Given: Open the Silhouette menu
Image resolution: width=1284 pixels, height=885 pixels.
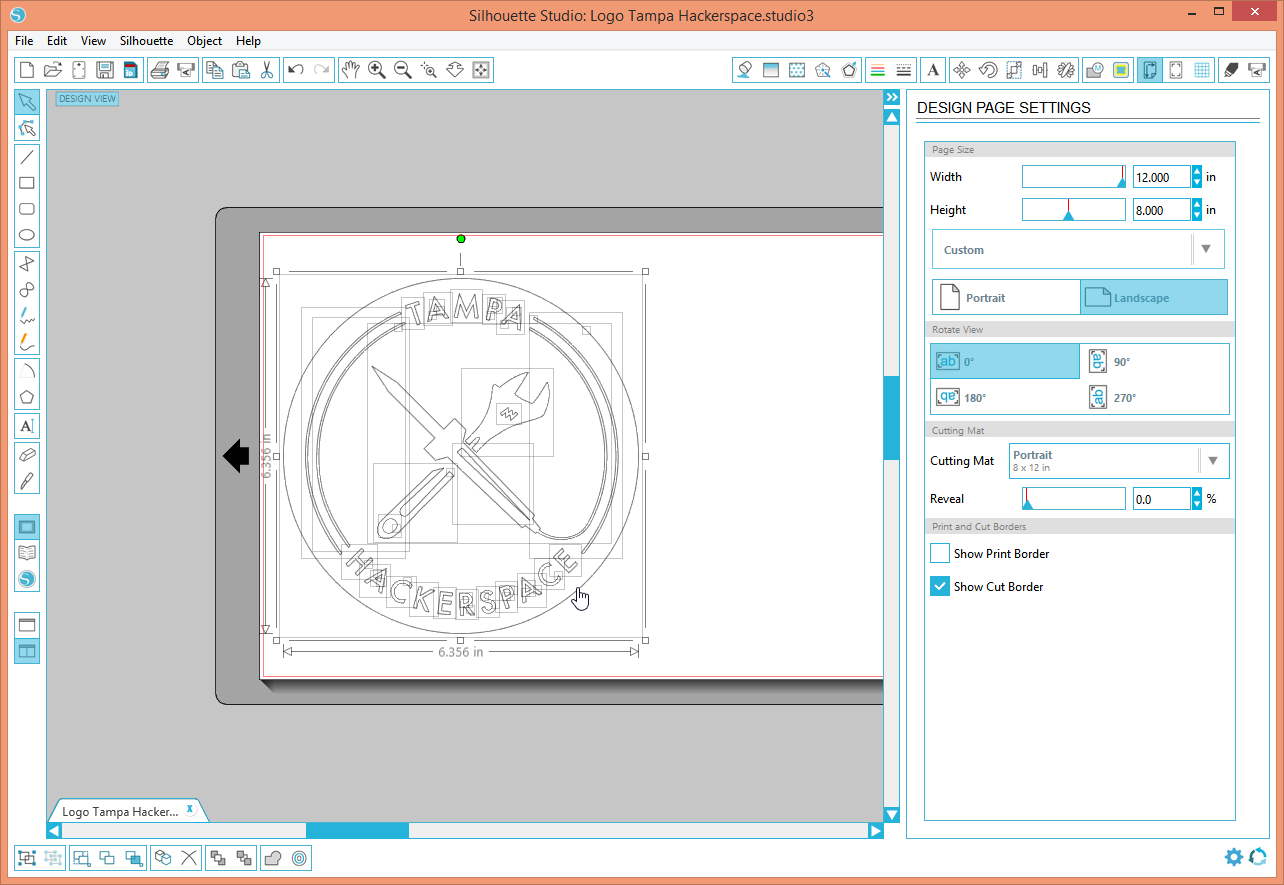Looking at the screenshot, I should coord(146,41).
